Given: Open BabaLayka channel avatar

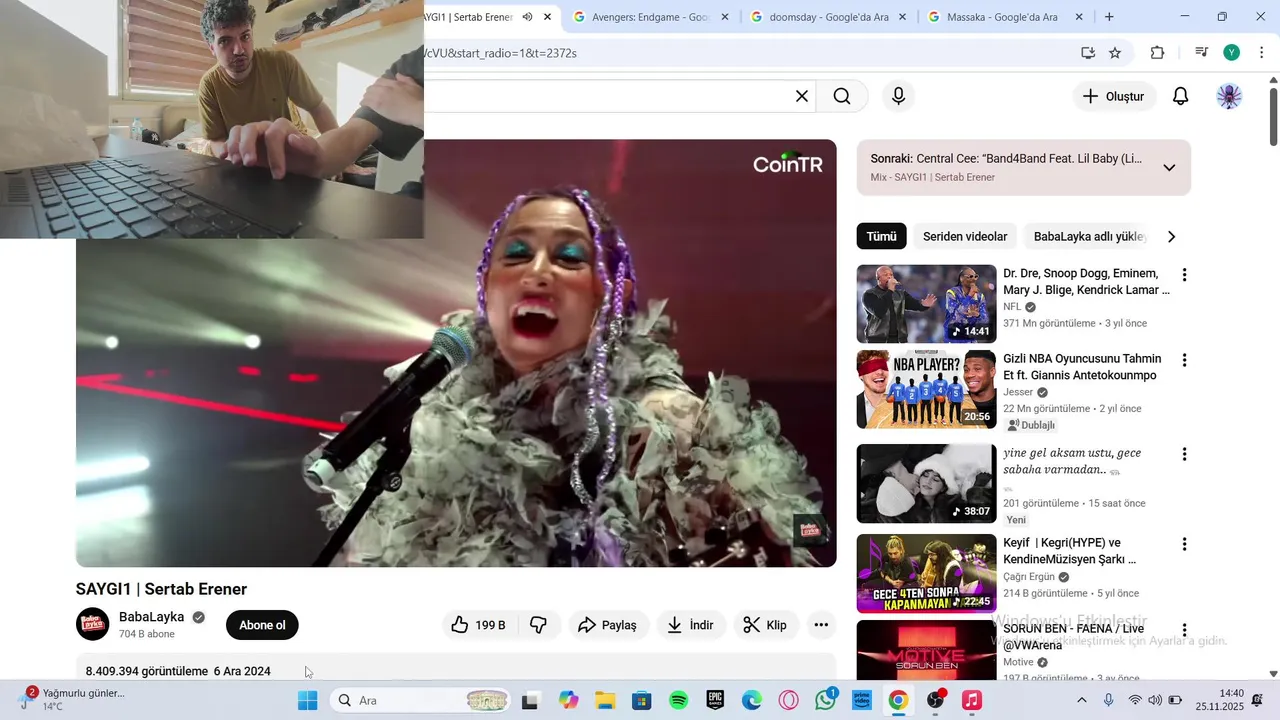Looking at the screenshot, I should point(93,624).
